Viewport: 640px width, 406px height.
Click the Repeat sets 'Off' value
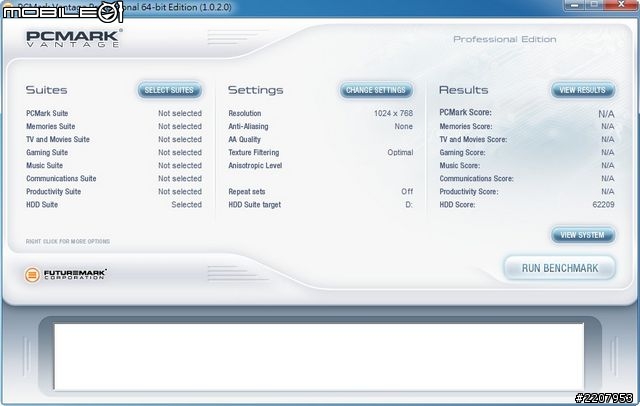[x=407, y=192]
